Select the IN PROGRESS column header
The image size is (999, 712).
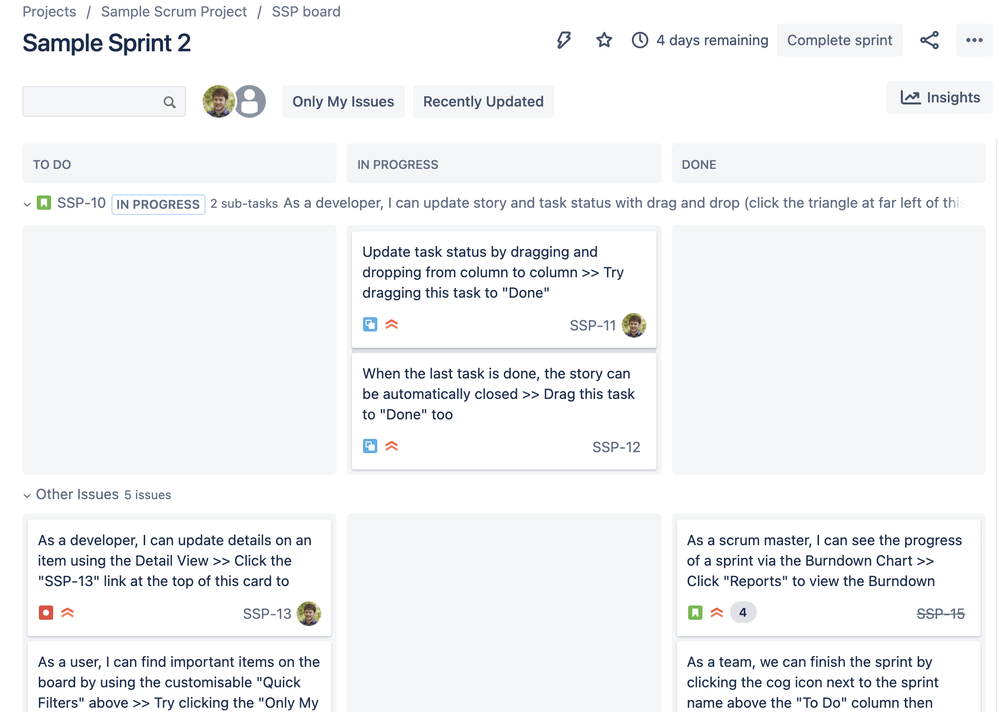point(504,164)
